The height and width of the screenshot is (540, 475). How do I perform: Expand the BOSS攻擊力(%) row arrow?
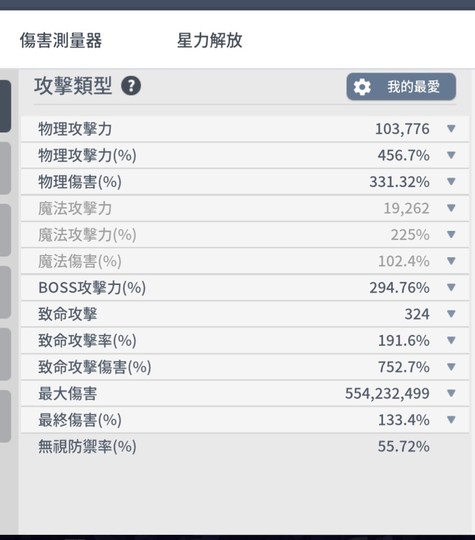click(451, 287)
